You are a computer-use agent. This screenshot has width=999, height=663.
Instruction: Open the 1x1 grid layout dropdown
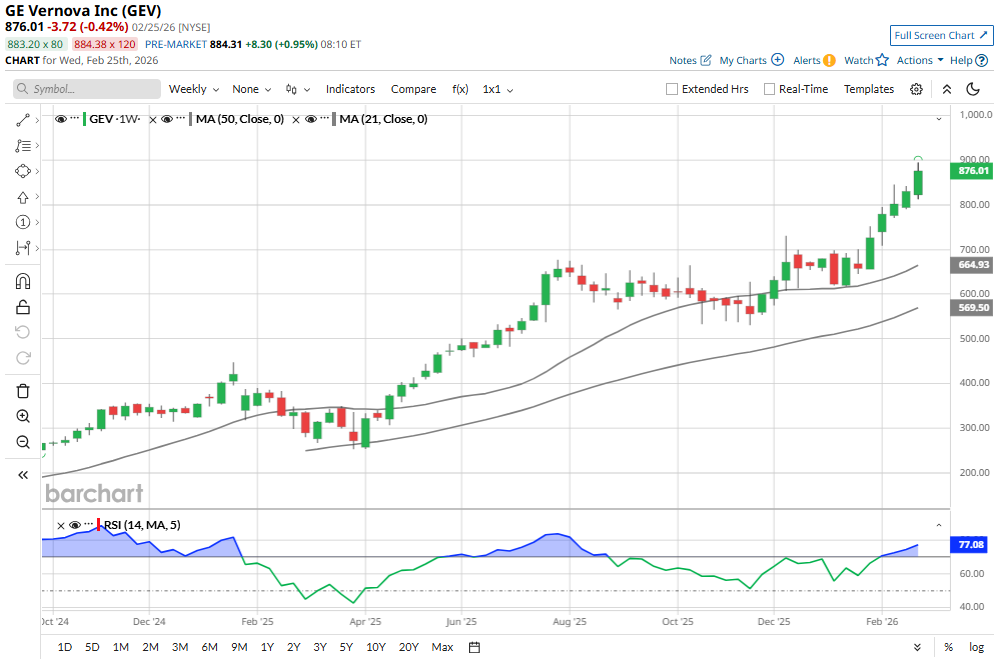(498, 89)
